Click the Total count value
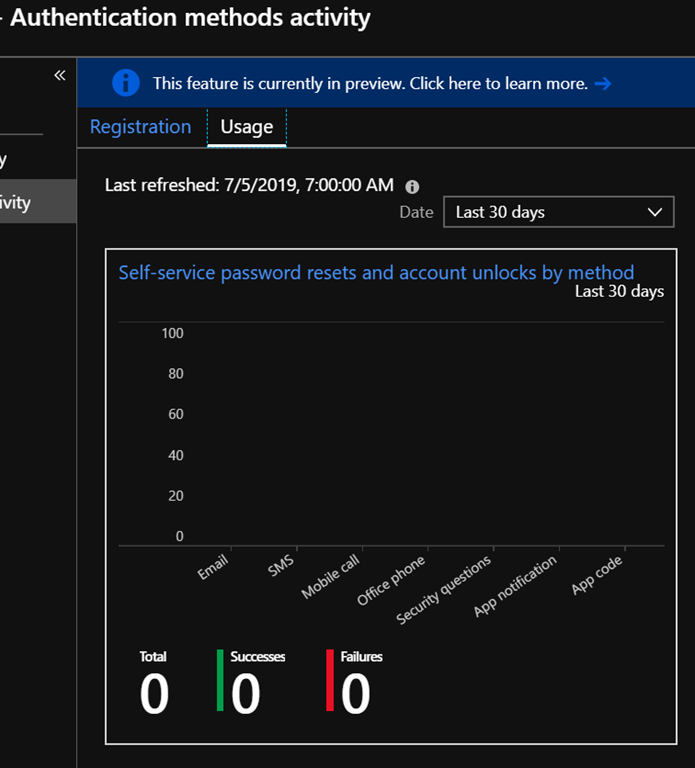695x768 pixels. 154,694
